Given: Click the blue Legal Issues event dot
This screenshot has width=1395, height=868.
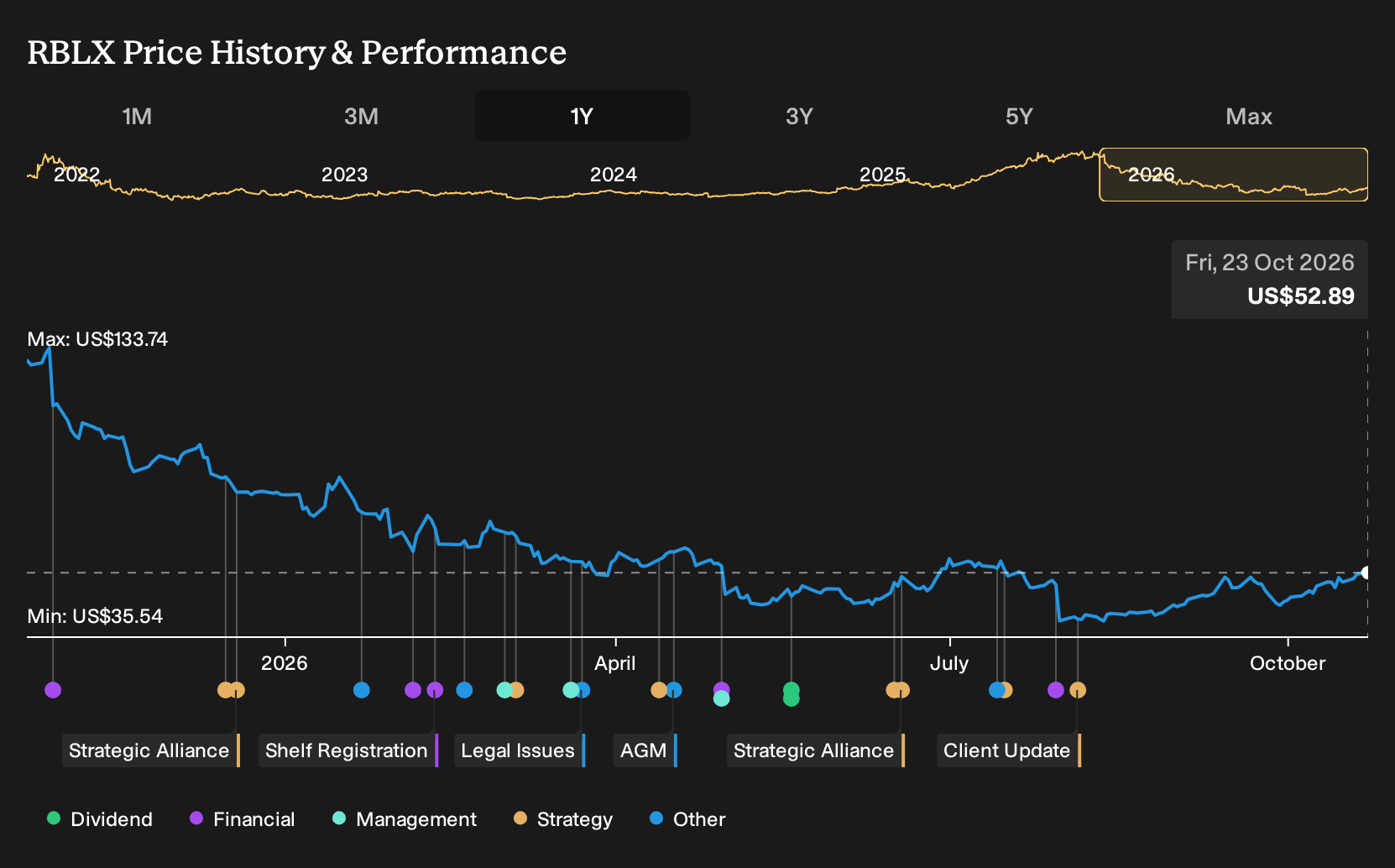Looking at the screenshot, I should (582, 690).
